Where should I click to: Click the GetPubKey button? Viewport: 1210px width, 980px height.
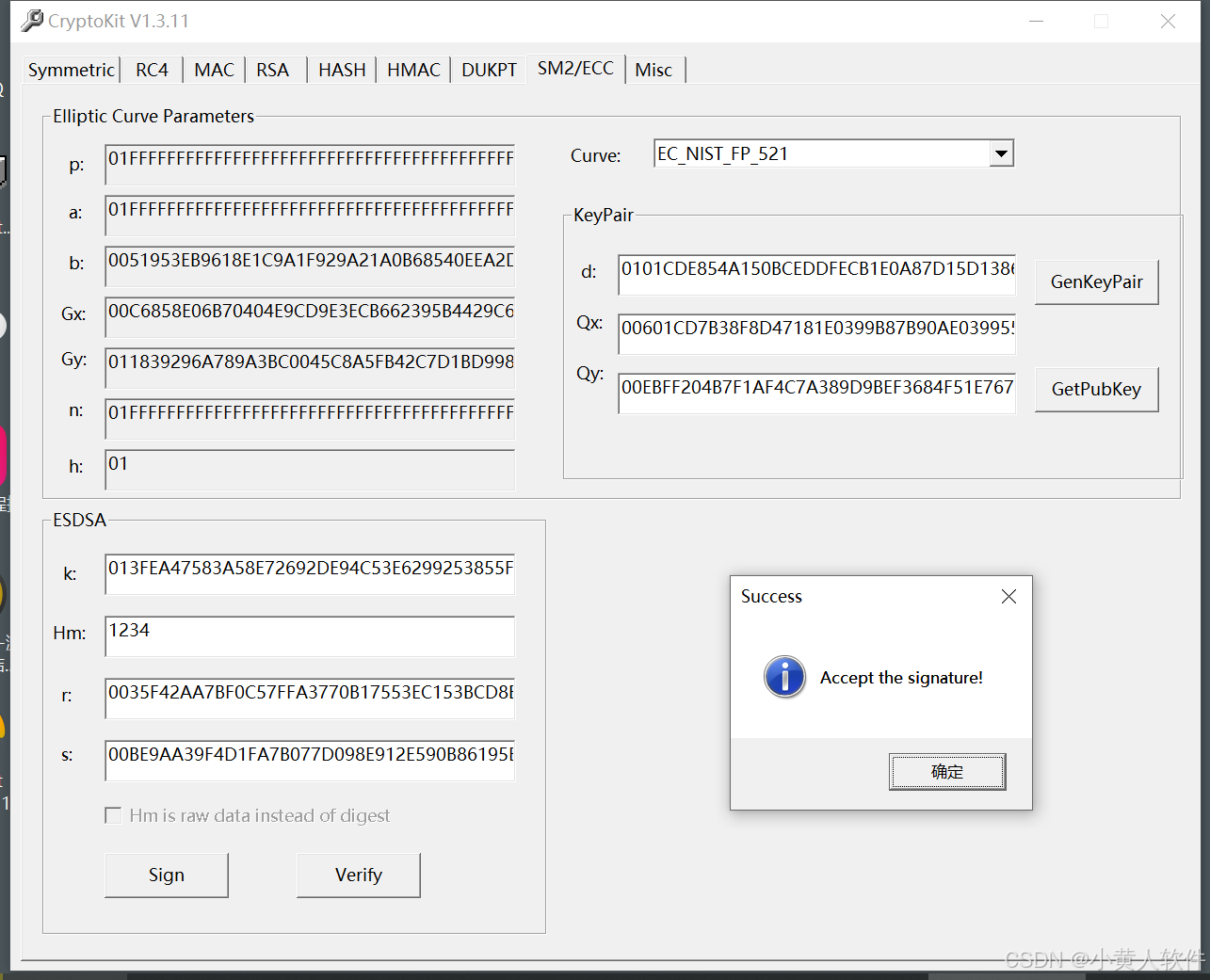click(1096, 389)
